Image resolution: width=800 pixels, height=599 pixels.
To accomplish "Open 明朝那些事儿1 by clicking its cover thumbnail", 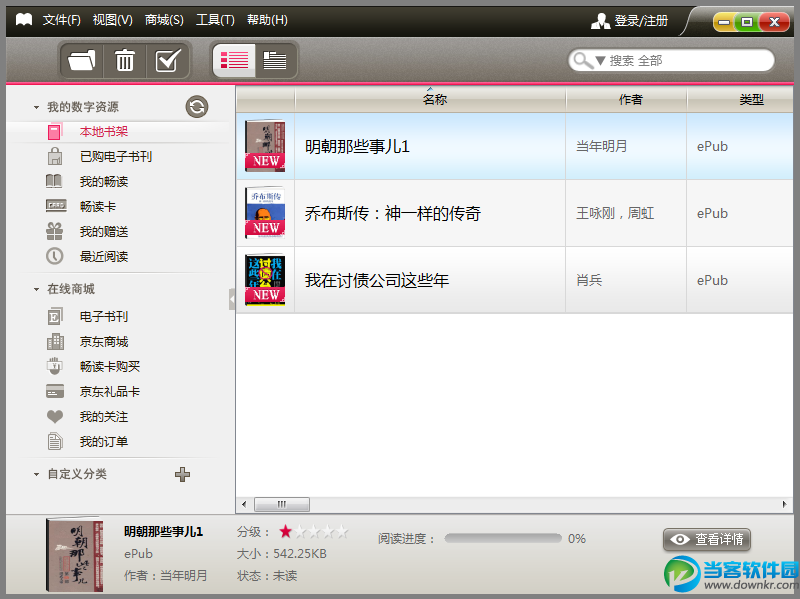I will (264, 146).
